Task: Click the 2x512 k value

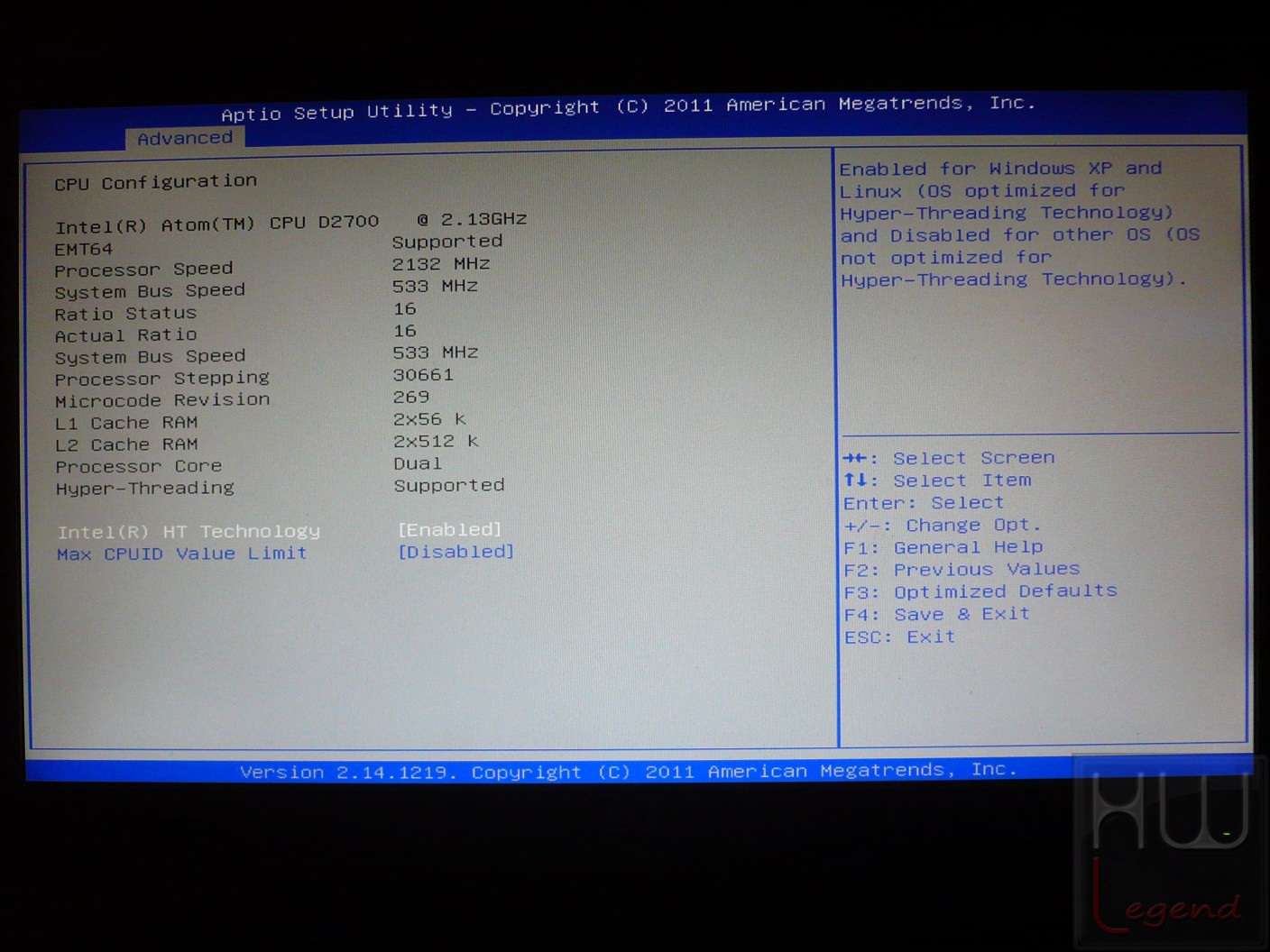Action: point(436,441)
